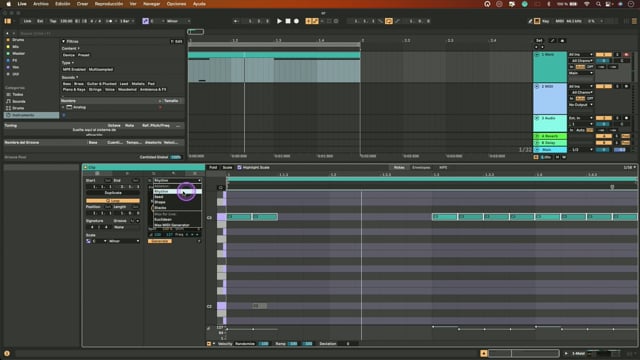Screen dimensions: 640x360
Task: Click the Apple logo menu
Action: [8, 4]
